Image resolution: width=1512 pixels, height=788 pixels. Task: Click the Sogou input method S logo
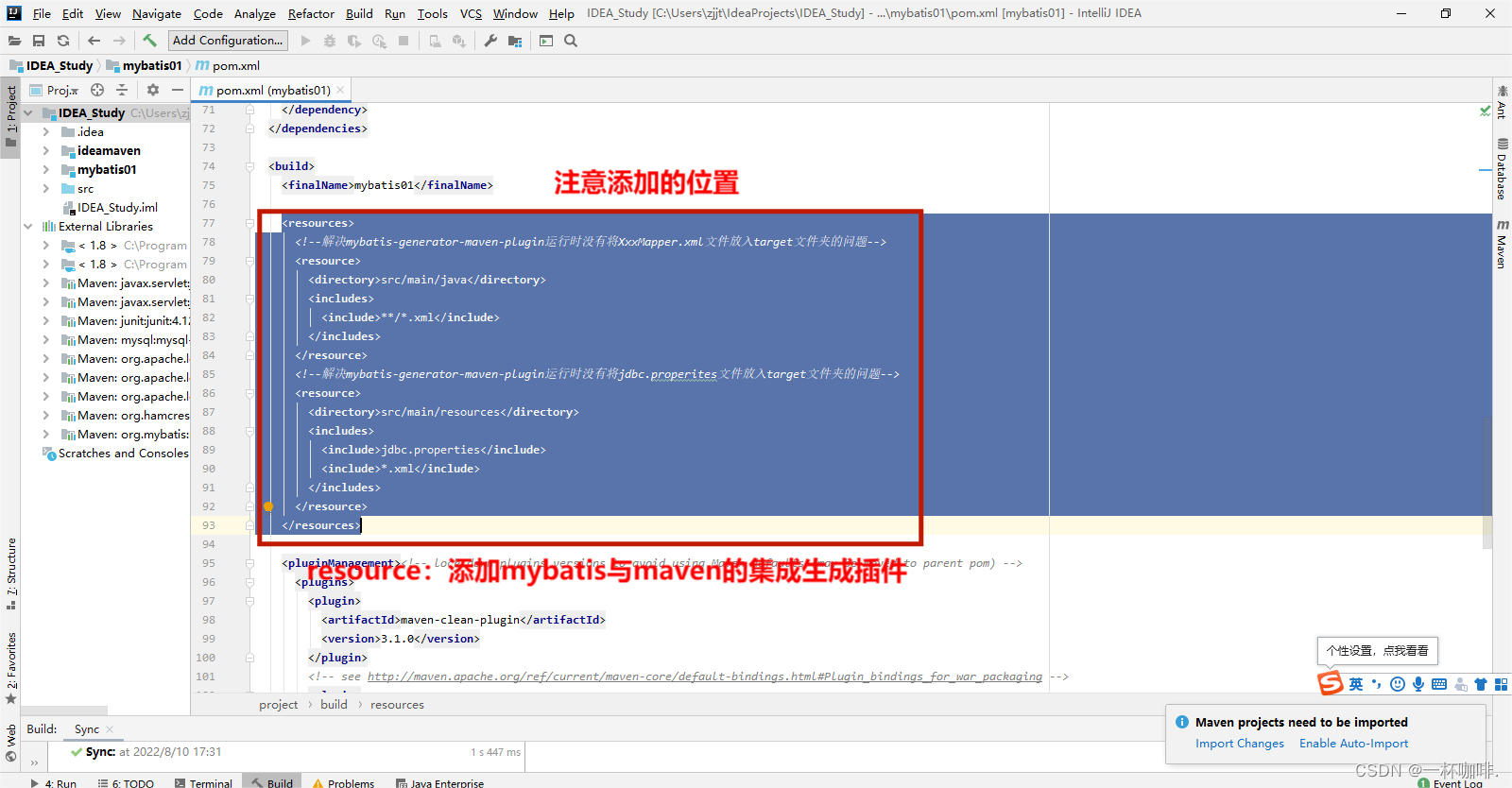1331,682
